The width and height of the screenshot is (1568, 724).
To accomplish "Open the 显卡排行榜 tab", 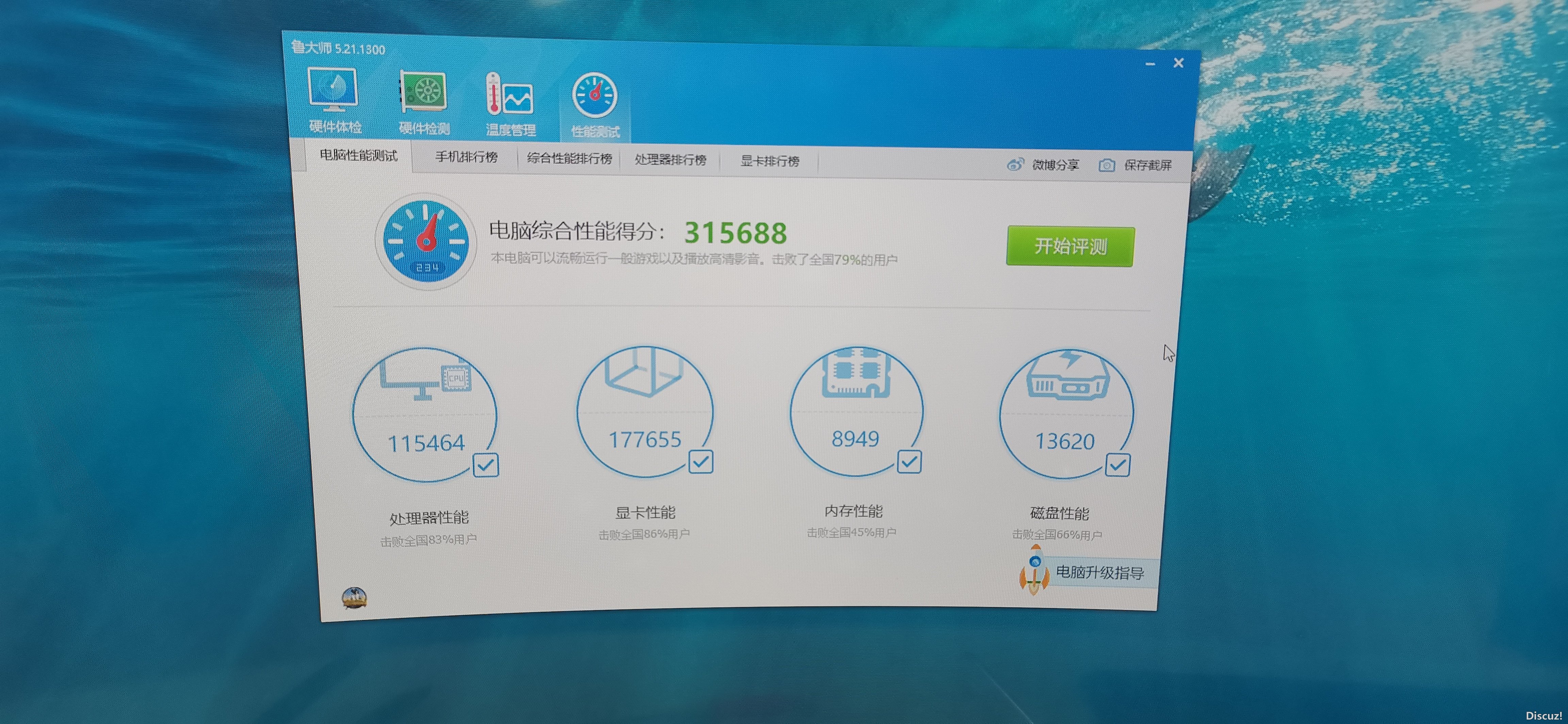I will pyautogui.click(x=769, y=161).
